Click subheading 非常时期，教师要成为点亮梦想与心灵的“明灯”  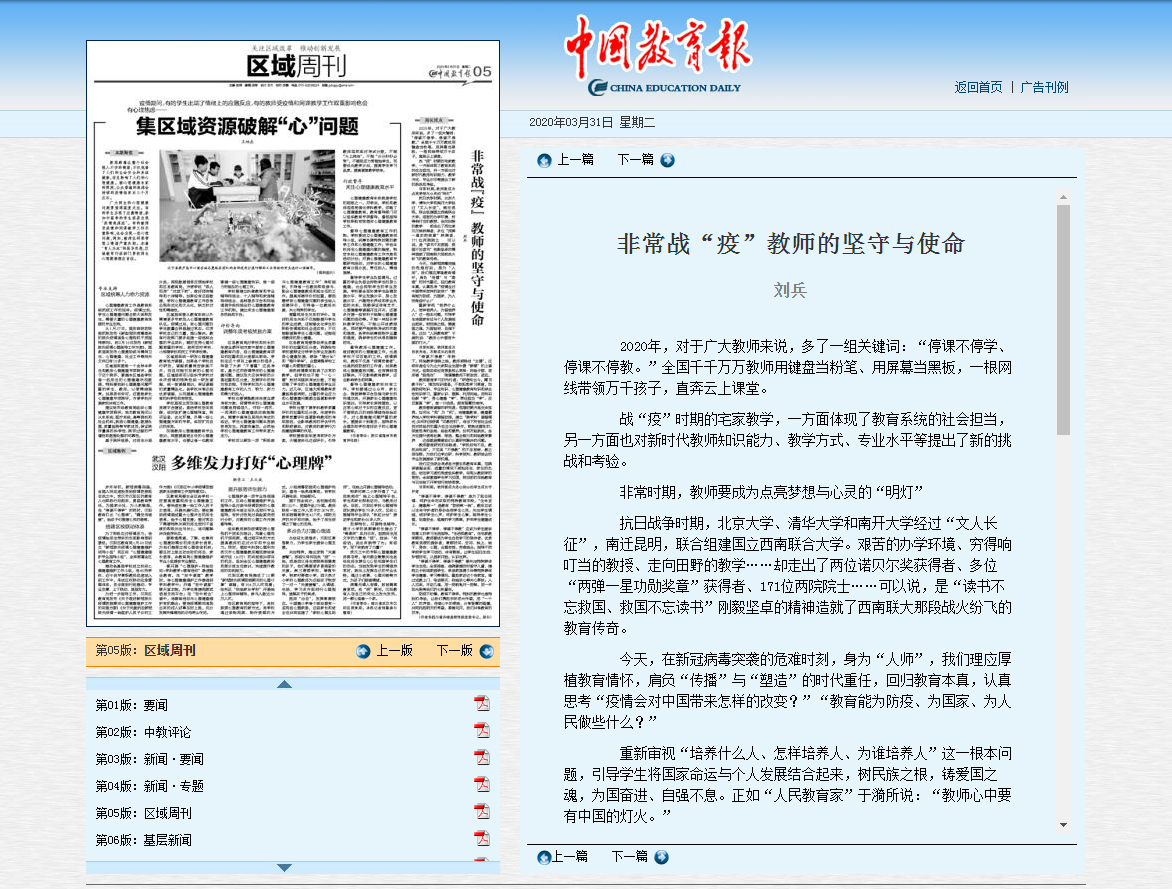pyautogui.click(x=771, y=492)
